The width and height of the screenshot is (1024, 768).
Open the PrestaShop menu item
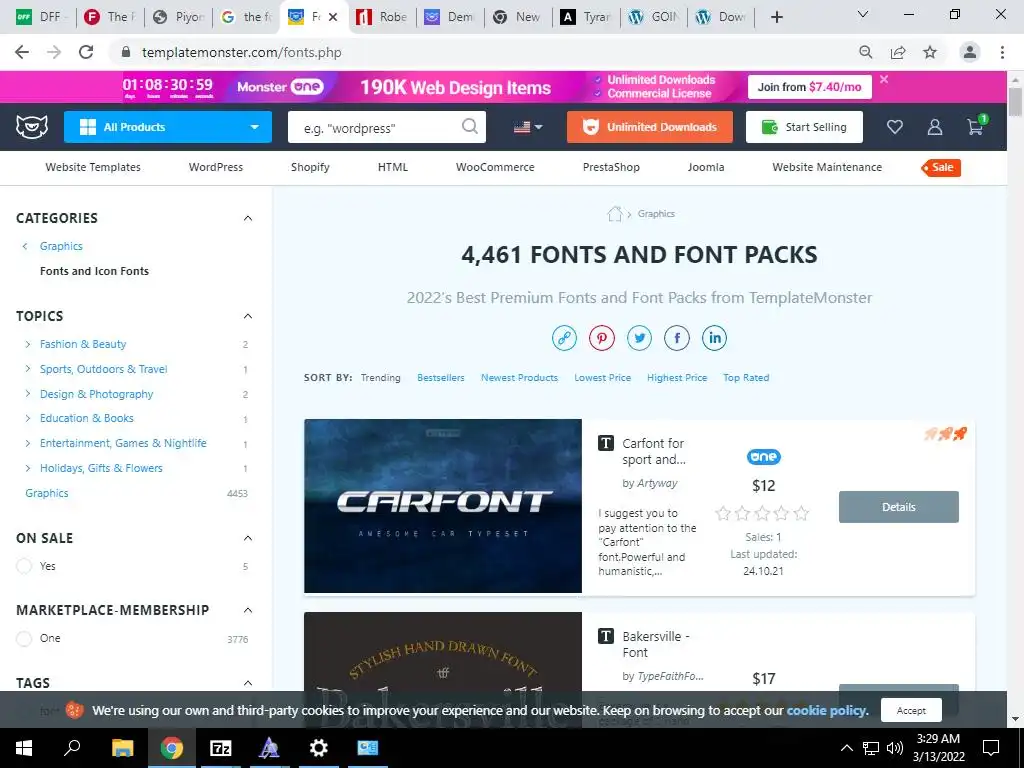[611, 167]
